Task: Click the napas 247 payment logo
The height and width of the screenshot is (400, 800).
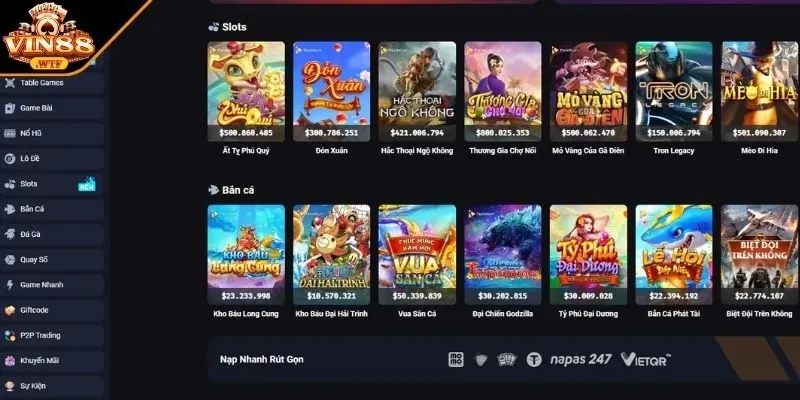Action: click(x=581, y=359)
